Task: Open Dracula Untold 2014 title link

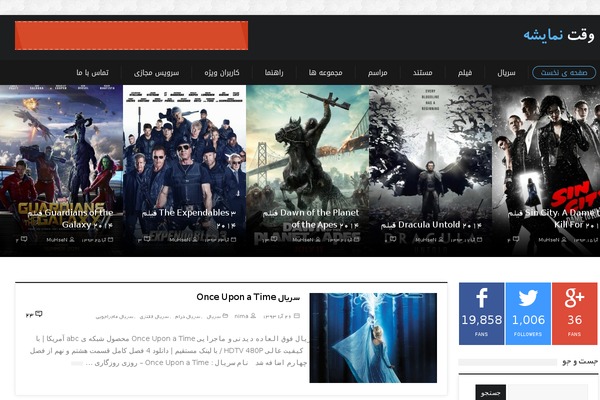Action: tap(431, 225)
